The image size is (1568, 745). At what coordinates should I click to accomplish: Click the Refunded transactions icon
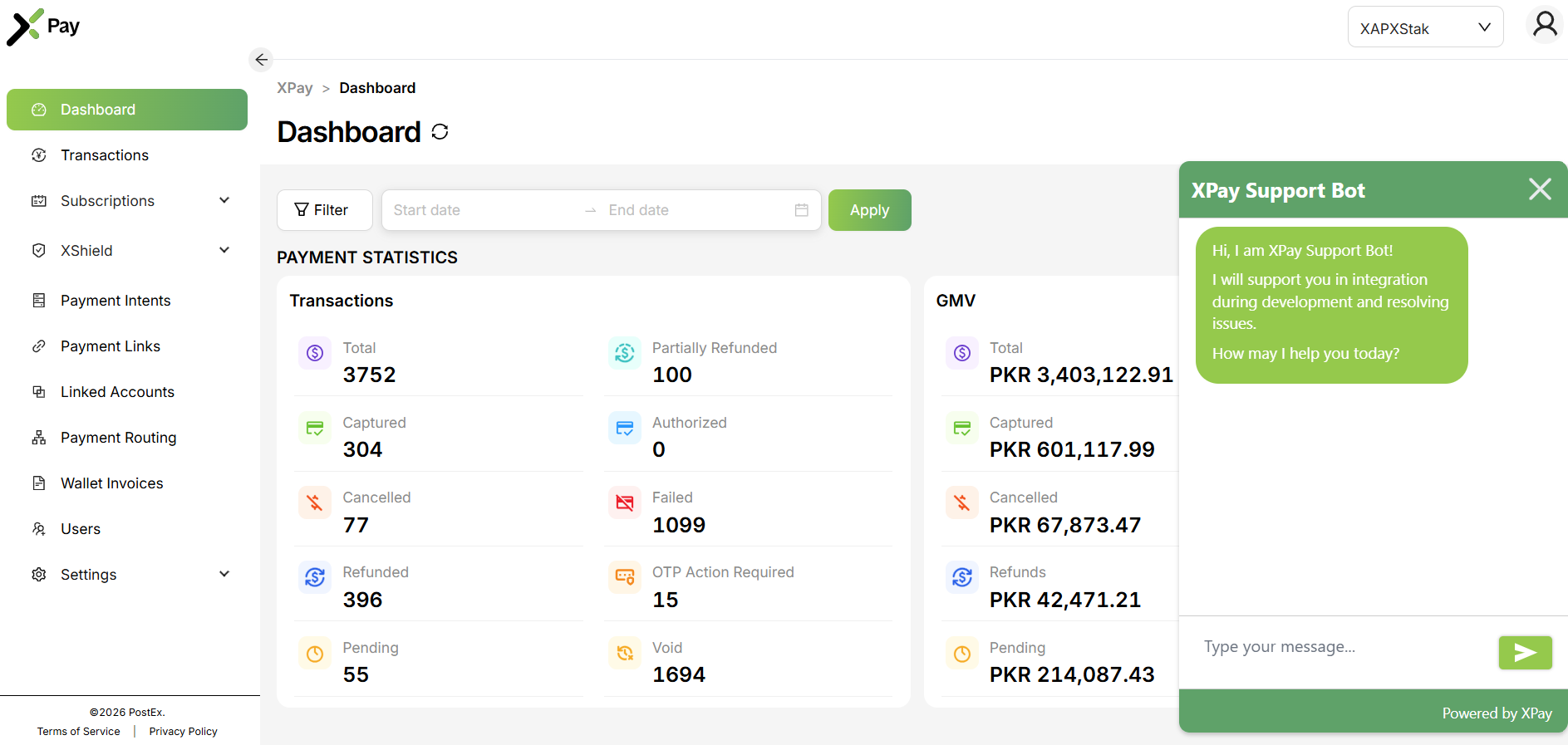click(x=315, y=577)
